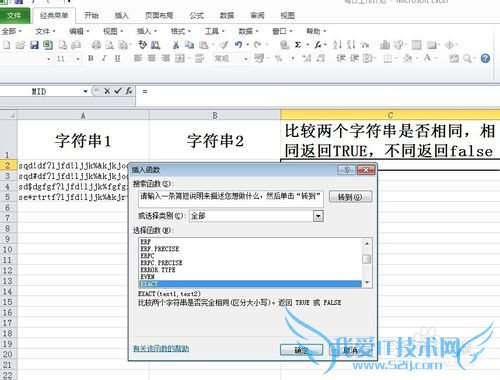Click the function search text field
The image size is (500, 380).
pyautogui.click(x=231, y=199)
